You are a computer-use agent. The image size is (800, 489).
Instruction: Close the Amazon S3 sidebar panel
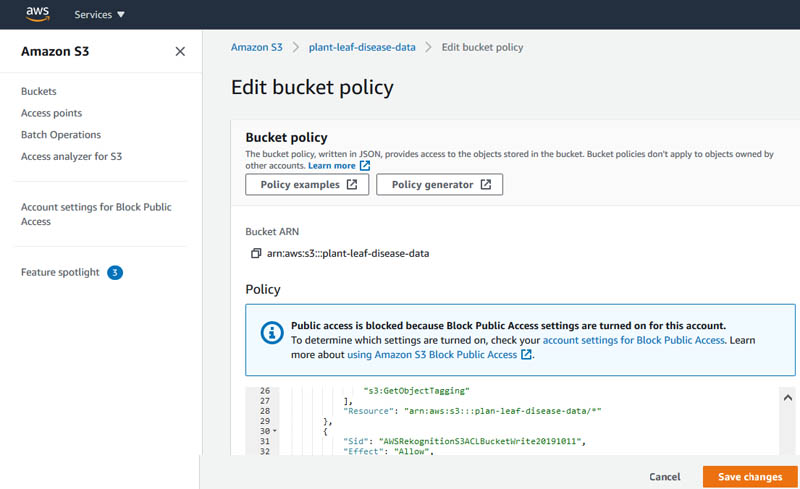180,52
